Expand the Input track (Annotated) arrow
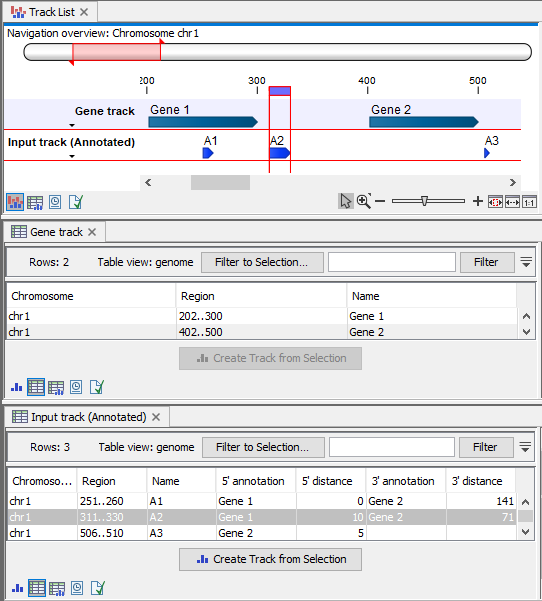Screen dimensions: 542x601 [72, 156]
